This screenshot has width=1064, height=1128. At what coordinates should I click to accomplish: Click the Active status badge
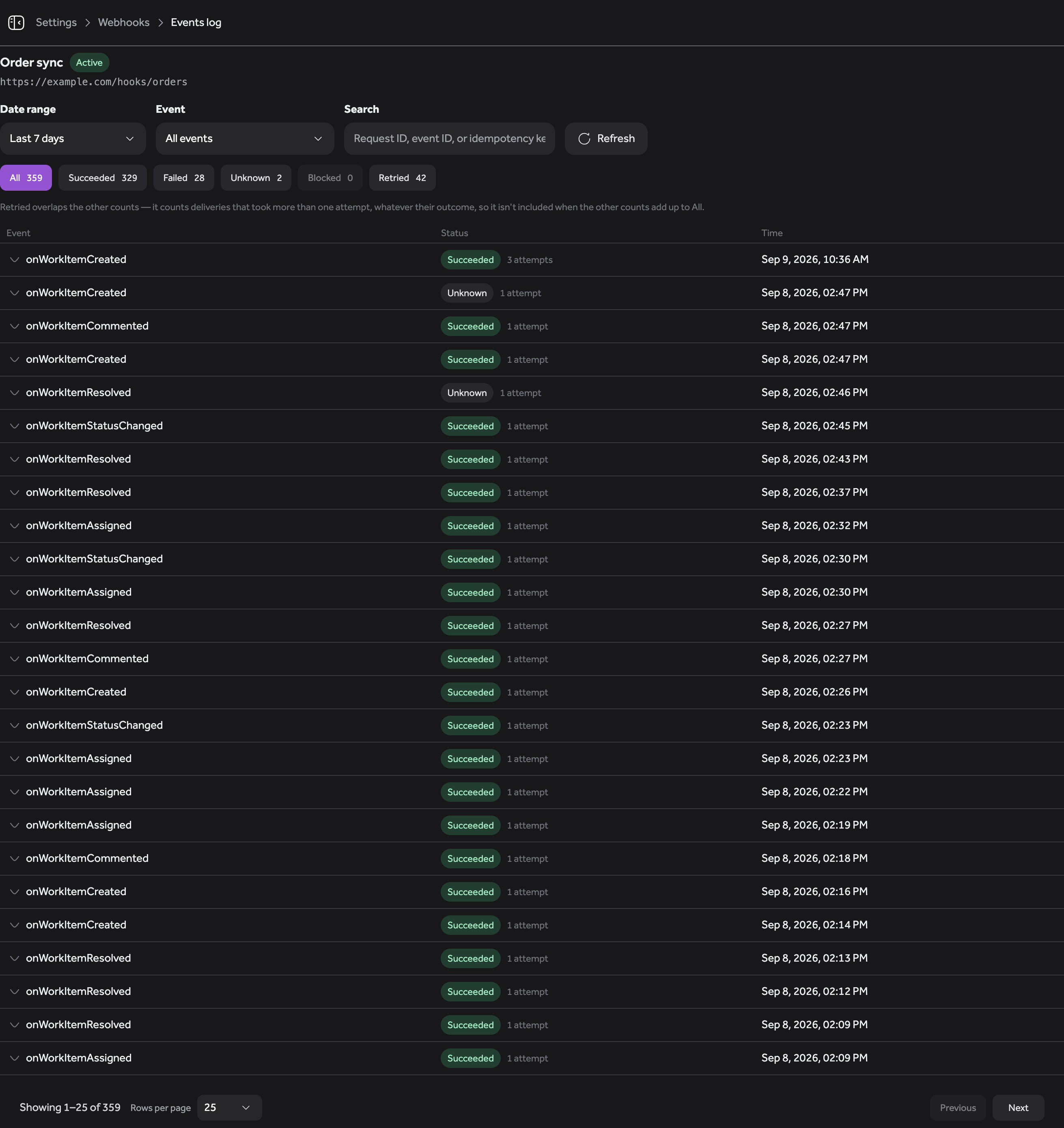[89, 62]
